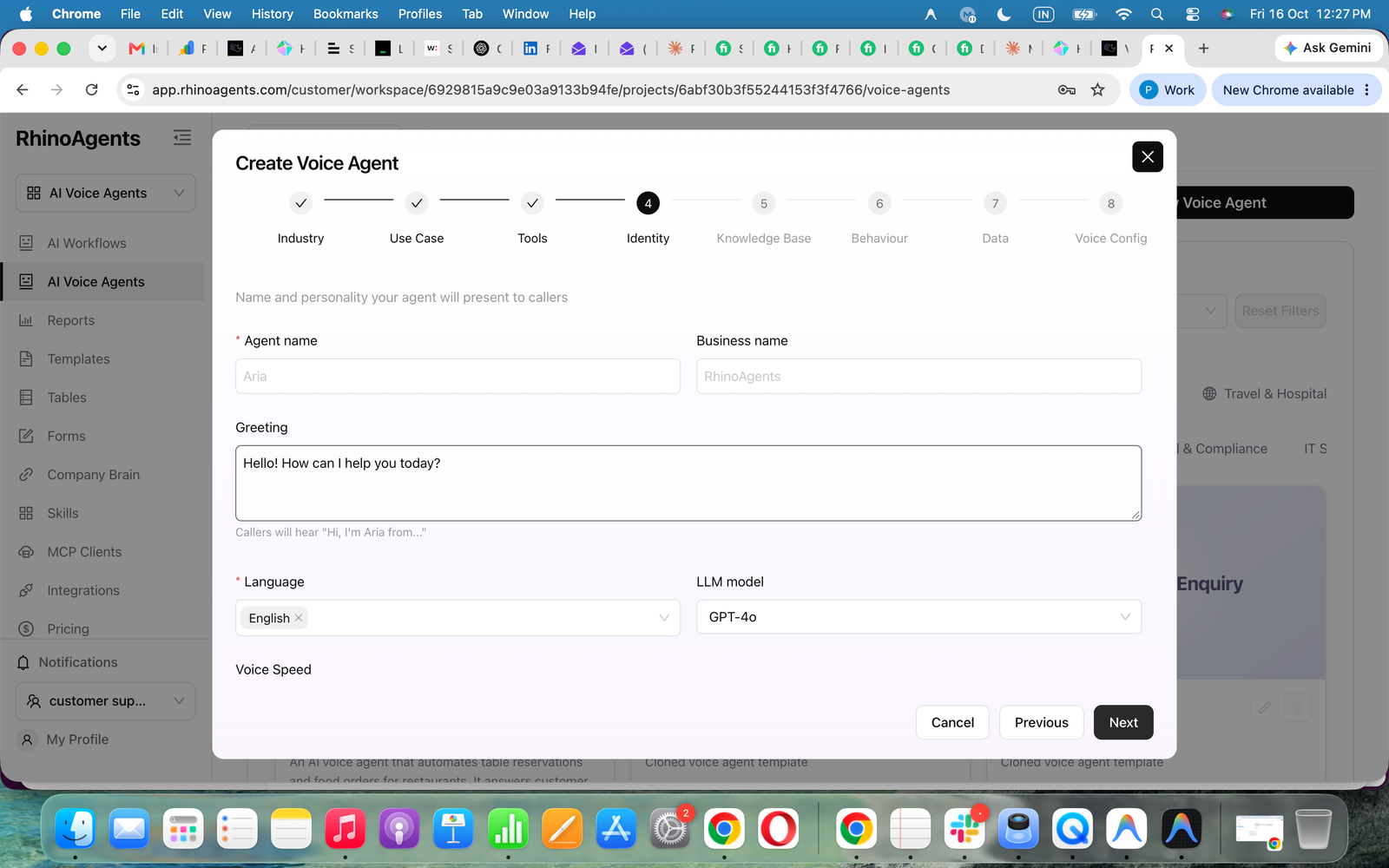Launch Slack from the dock
The height and width of the screenshot is (868, 1389).
tap(964, 829)
